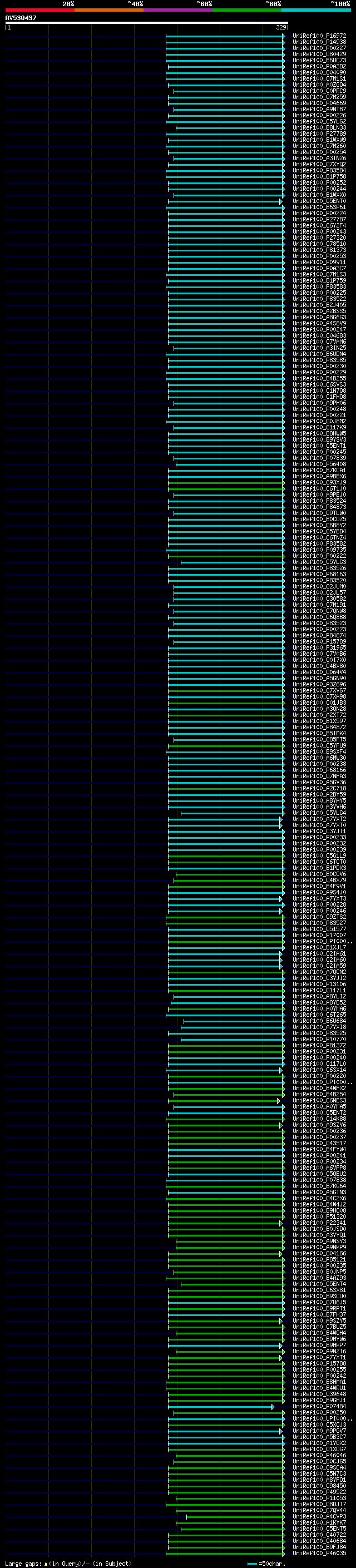Select the UniRef100_C1FHQ8 label

tap(319, 397)
